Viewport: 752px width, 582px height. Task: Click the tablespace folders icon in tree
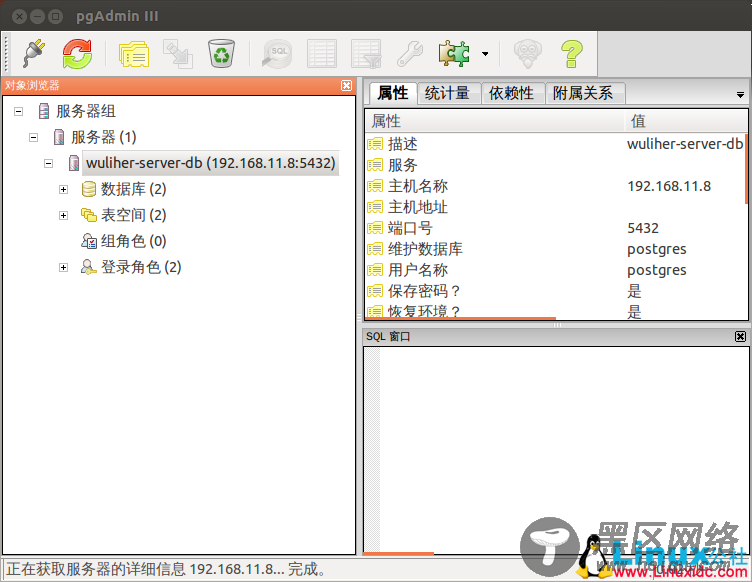point(89,215)
